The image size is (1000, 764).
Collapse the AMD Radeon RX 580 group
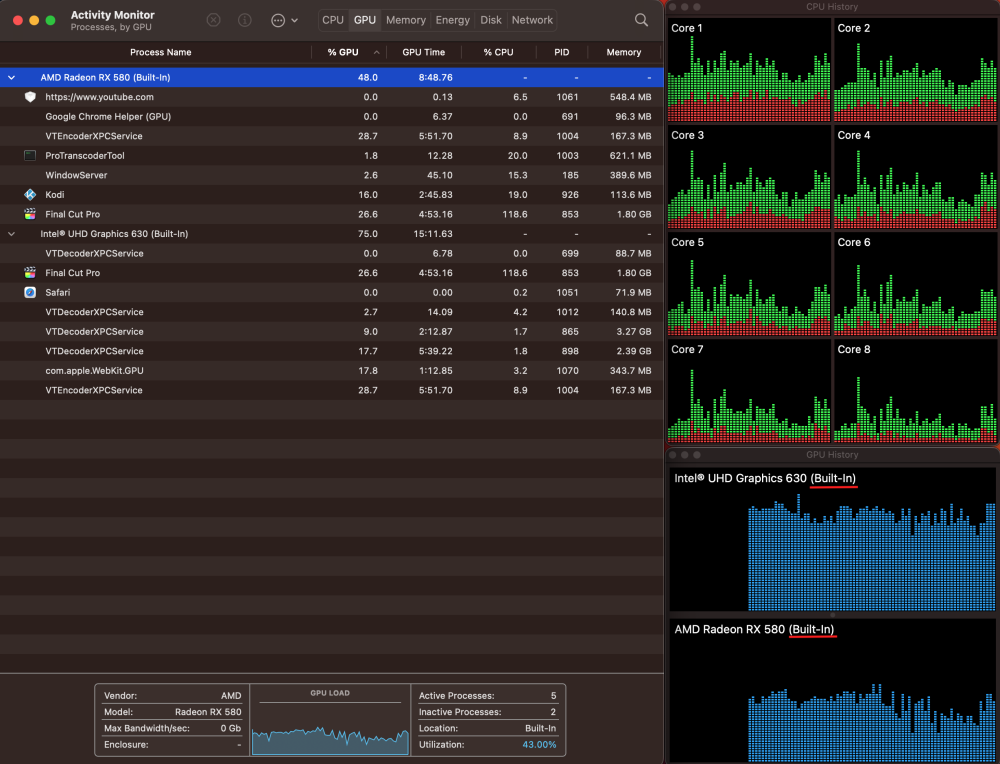pos(11,77)
